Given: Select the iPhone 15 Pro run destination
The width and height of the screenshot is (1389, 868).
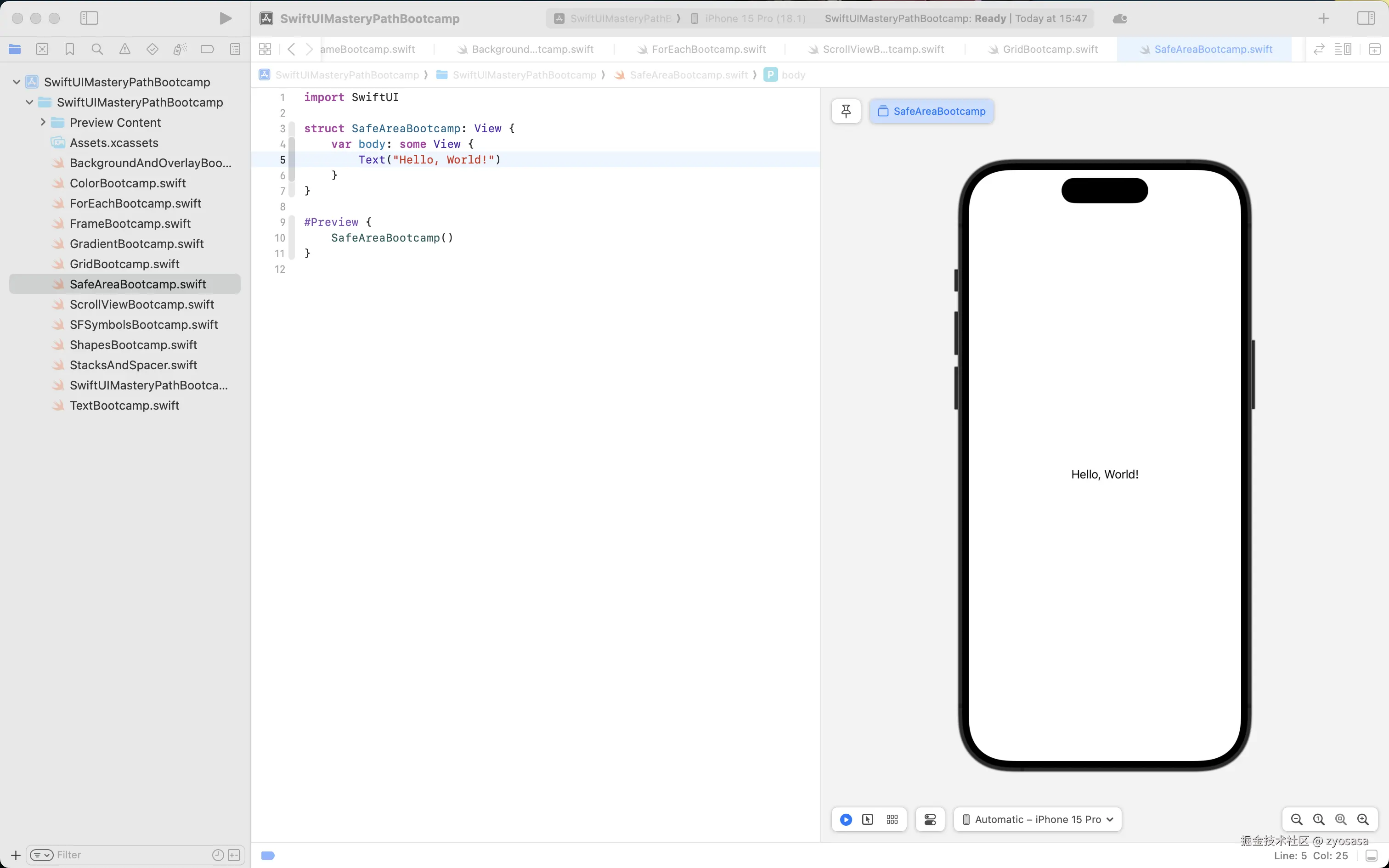Looking at the screenshot, I should point(754,18).
